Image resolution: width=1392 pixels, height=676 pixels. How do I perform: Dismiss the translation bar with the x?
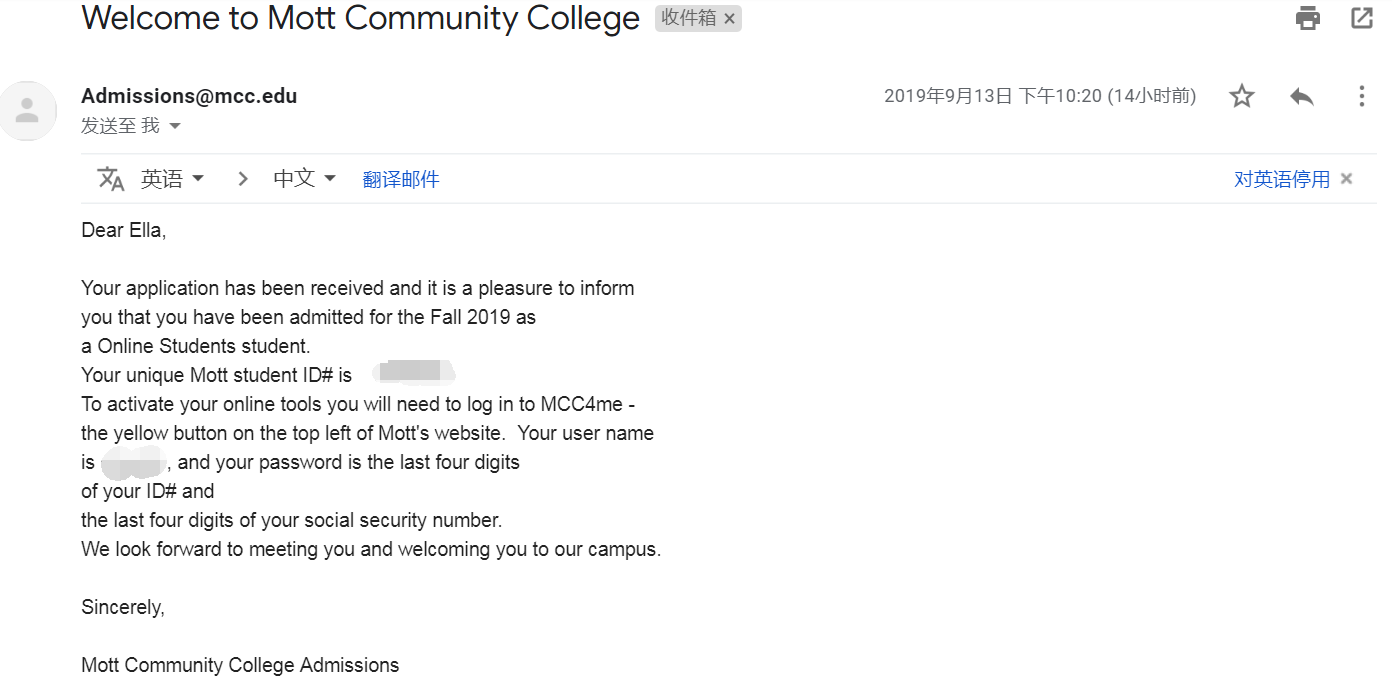(x=1347, y=179)
